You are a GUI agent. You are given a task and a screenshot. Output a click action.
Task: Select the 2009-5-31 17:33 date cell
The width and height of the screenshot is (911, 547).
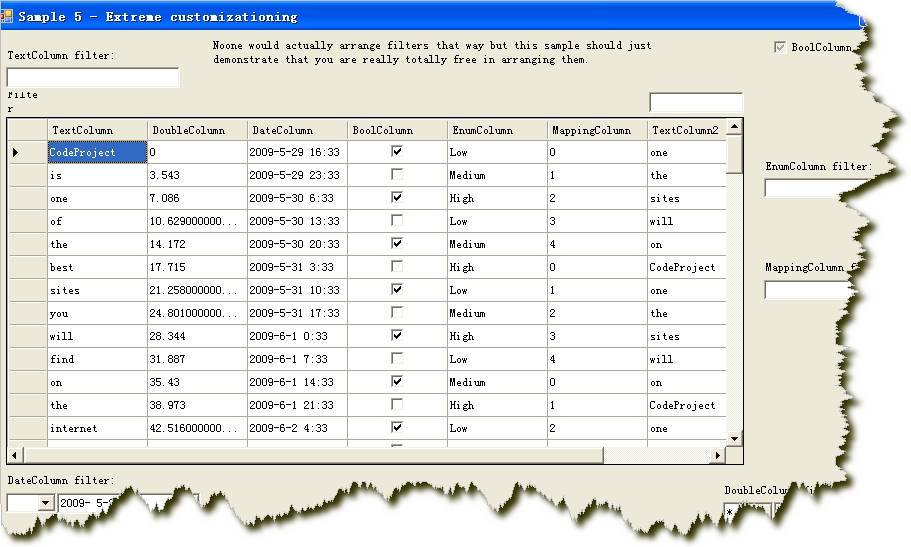(x=297, y=313)
